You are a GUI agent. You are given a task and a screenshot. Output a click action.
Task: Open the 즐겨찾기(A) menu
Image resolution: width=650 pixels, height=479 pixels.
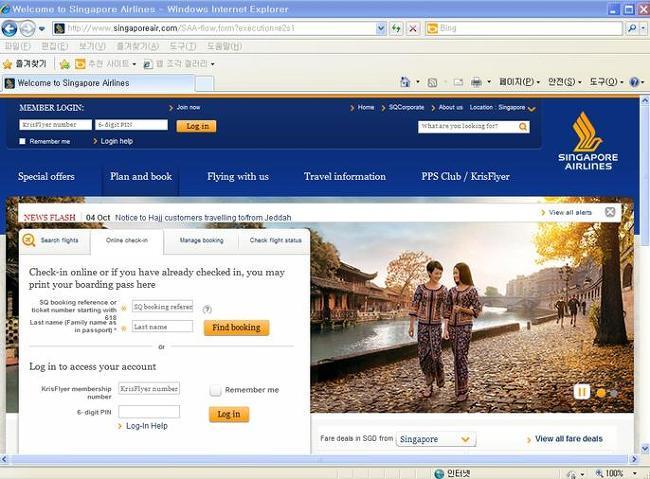click(x=138, y=46)
